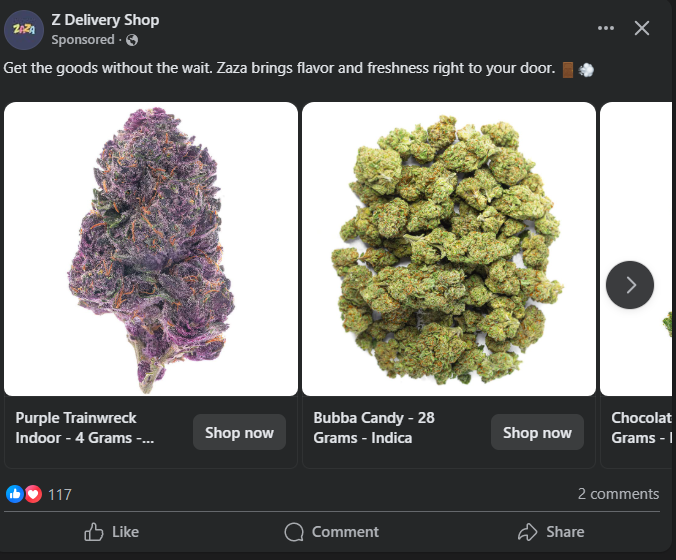The height and width of the screenshot is (560, 676).
Task: Dismiss the sponsored post with X
Action: tap(642, 28)
